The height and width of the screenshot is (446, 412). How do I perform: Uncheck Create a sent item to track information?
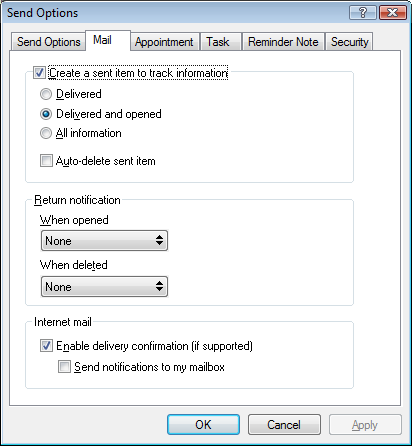pyautogui.click(x=39, y=73)
